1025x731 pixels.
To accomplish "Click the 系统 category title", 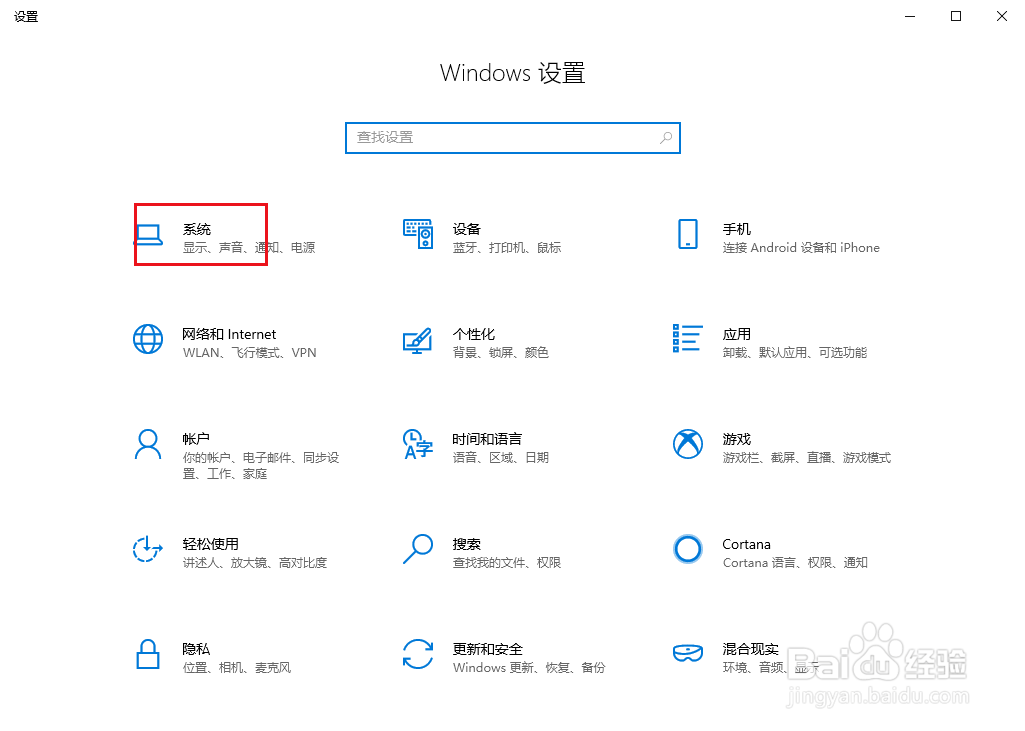I will coord(197,229).
